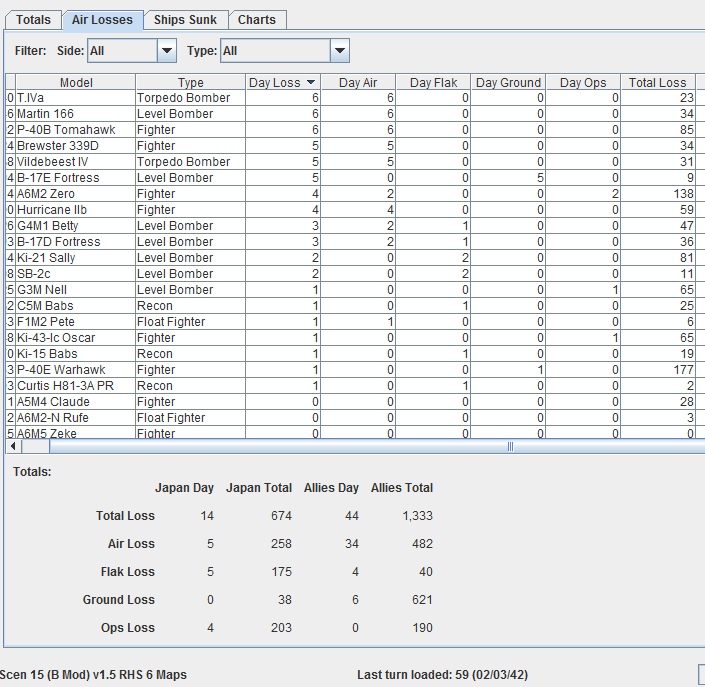Screen dimensions: 705x687
Task: Click the Flak Loss label in Totals
Action: point(128,572)
